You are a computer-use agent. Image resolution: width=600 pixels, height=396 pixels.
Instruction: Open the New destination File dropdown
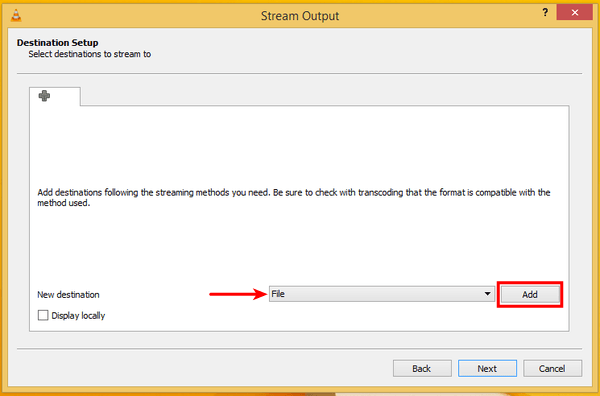382,294
